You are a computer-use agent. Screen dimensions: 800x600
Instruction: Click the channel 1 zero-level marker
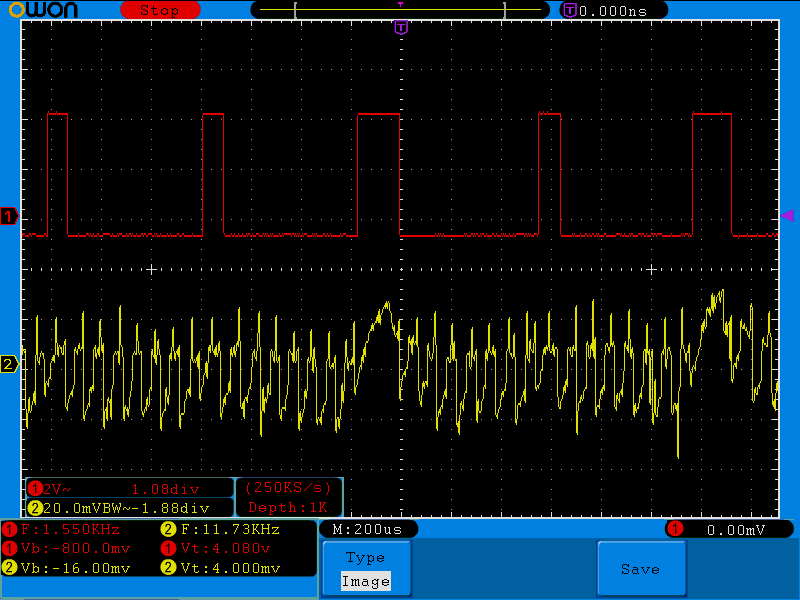(x=9, y=217)
